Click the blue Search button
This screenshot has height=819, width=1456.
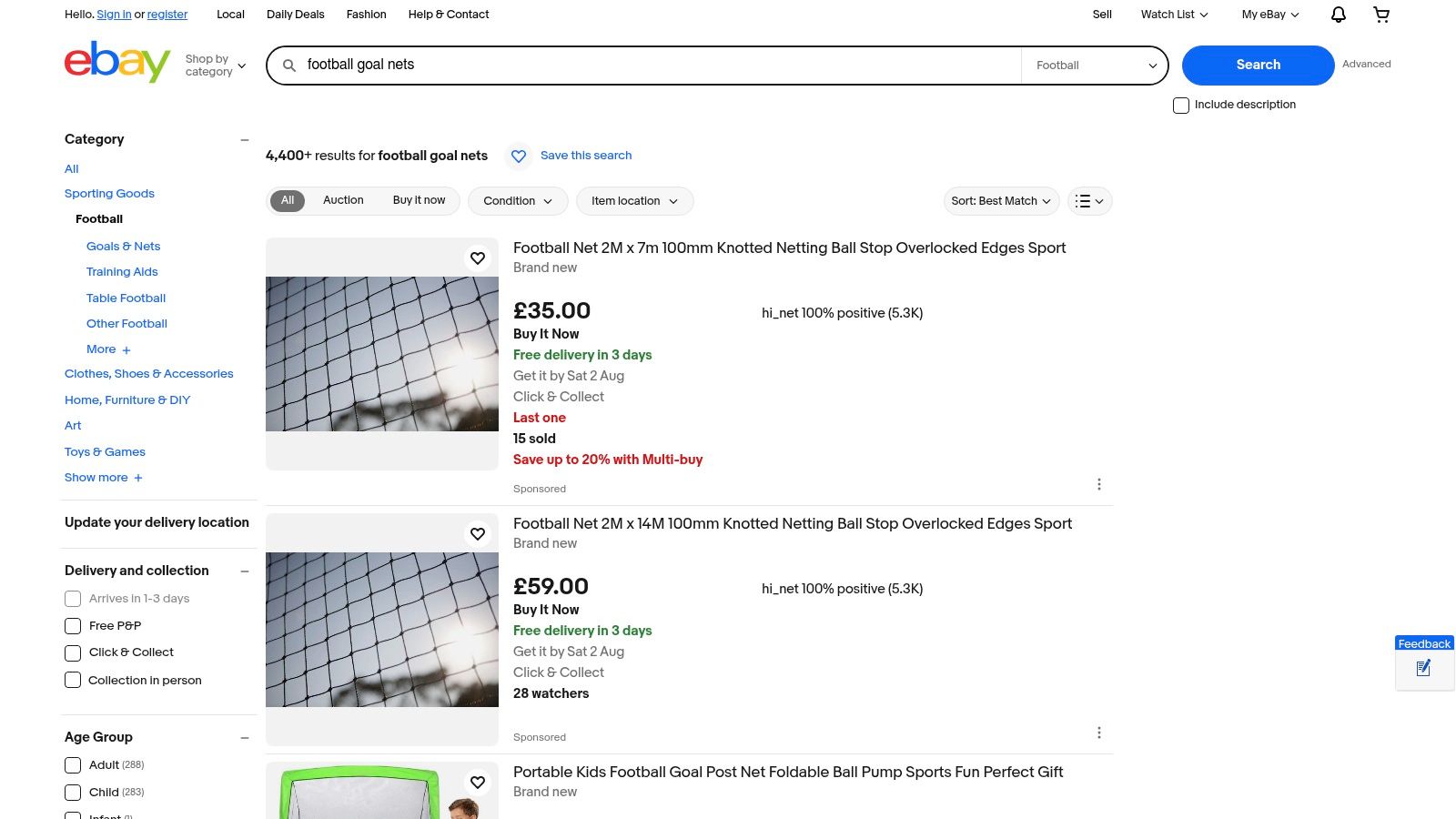[x=1258, y=66]
